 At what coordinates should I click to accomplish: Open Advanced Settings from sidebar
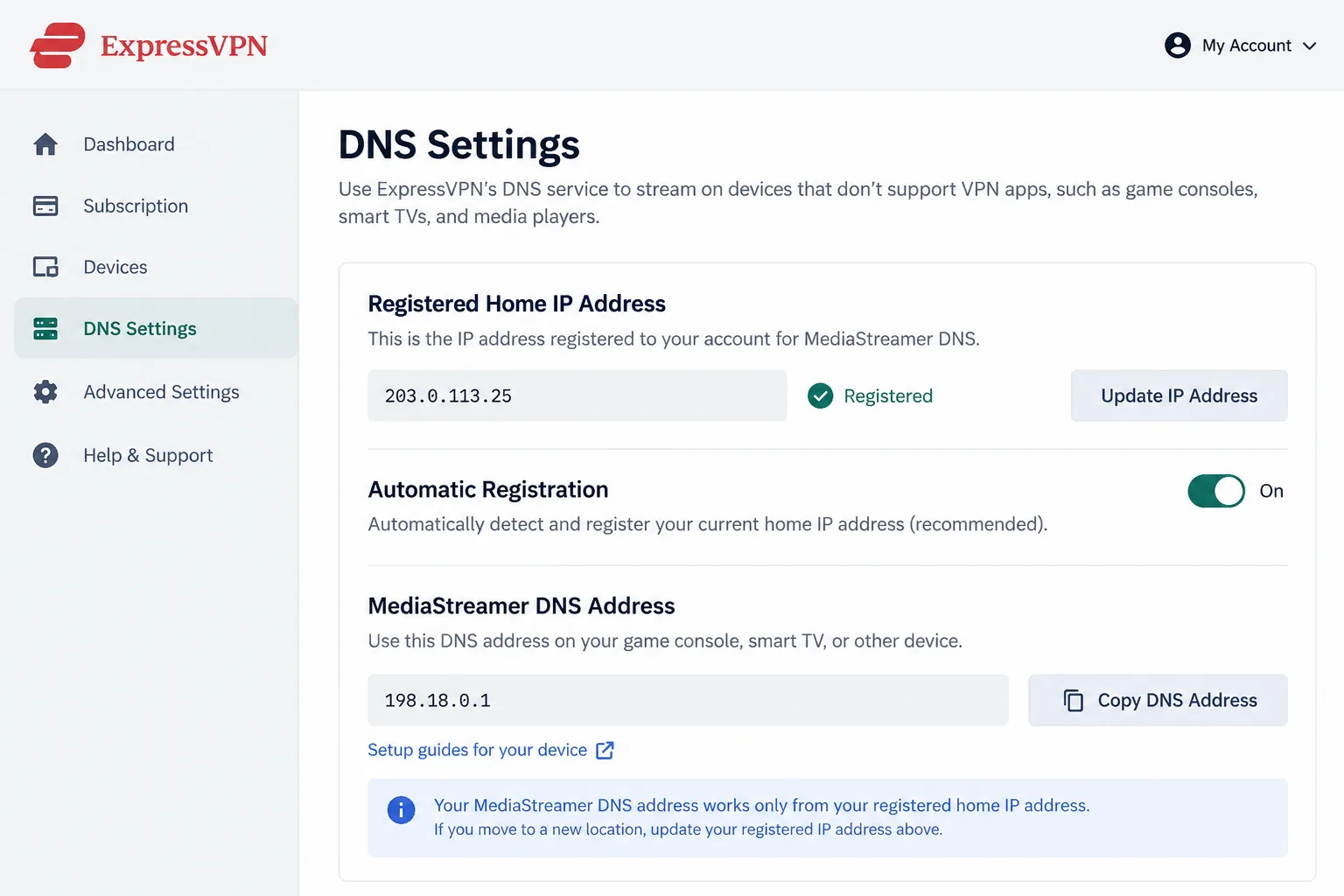pos(156,392)
